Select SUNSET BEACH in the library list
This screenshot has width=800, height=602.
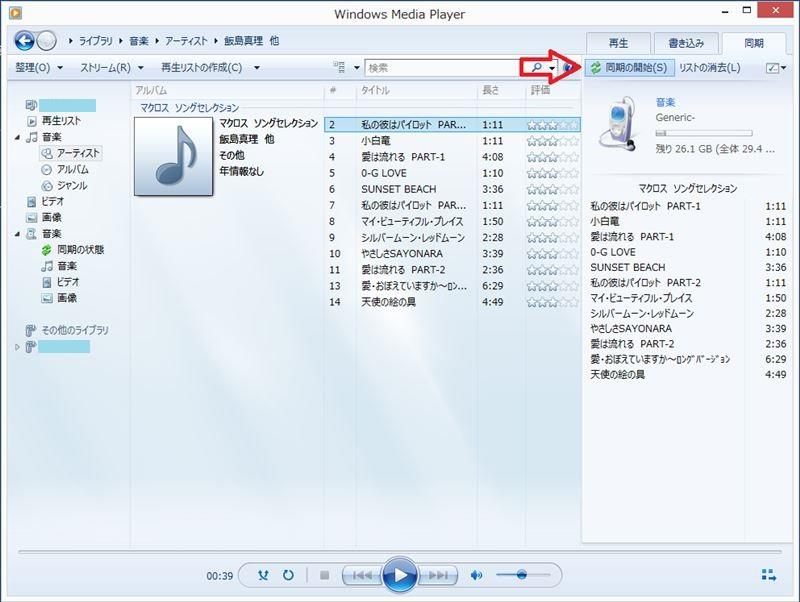[x=398, y=189]
